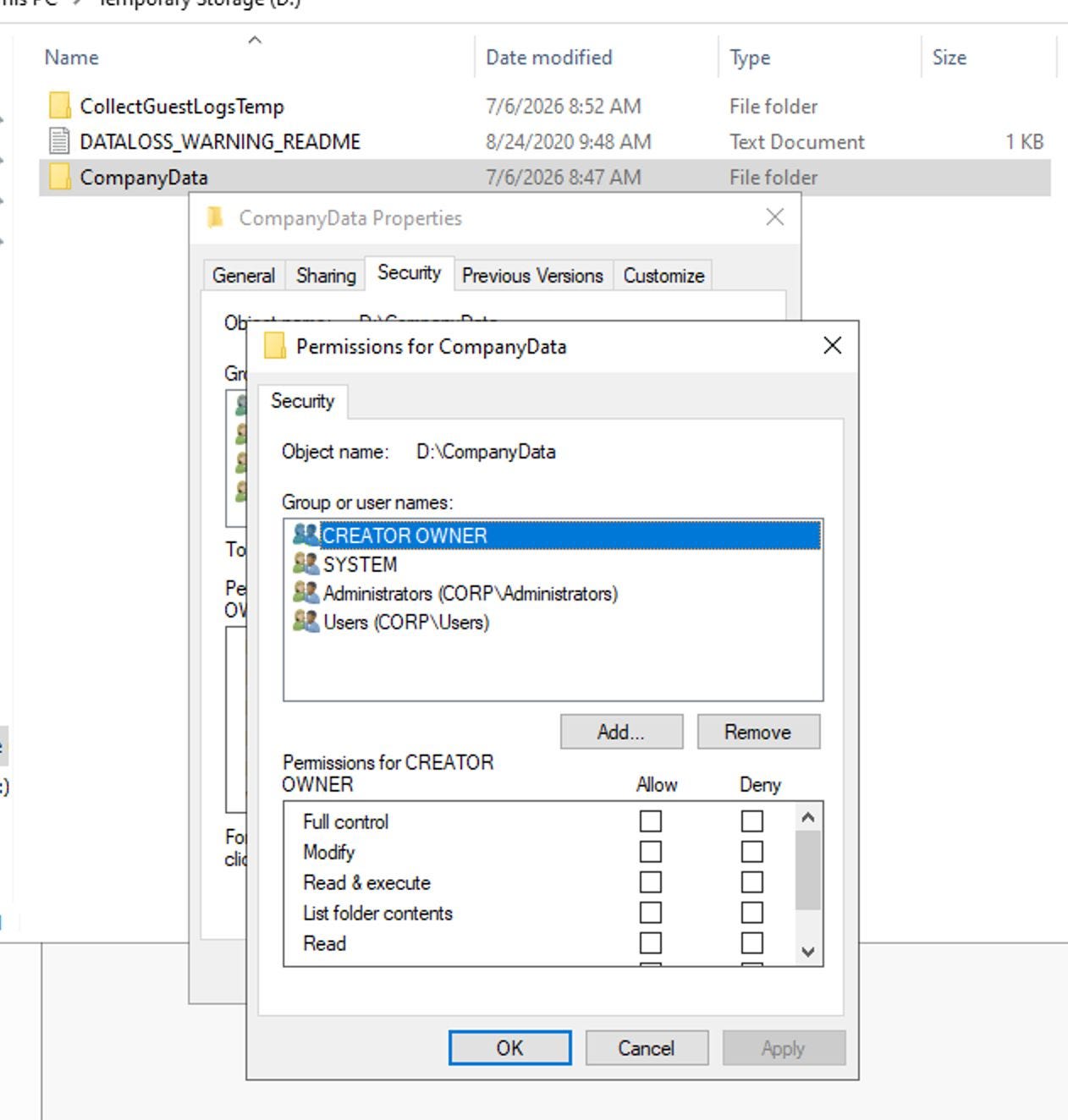Click folder icon in CompanyData Properties title

(x=215, y=217)
